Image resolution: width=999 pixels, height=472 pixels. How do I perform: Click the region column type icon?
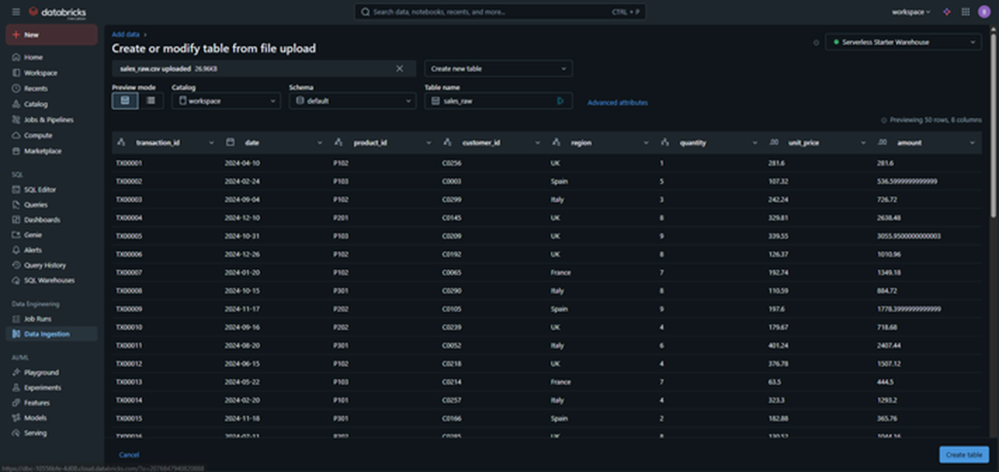click(556, 143)
